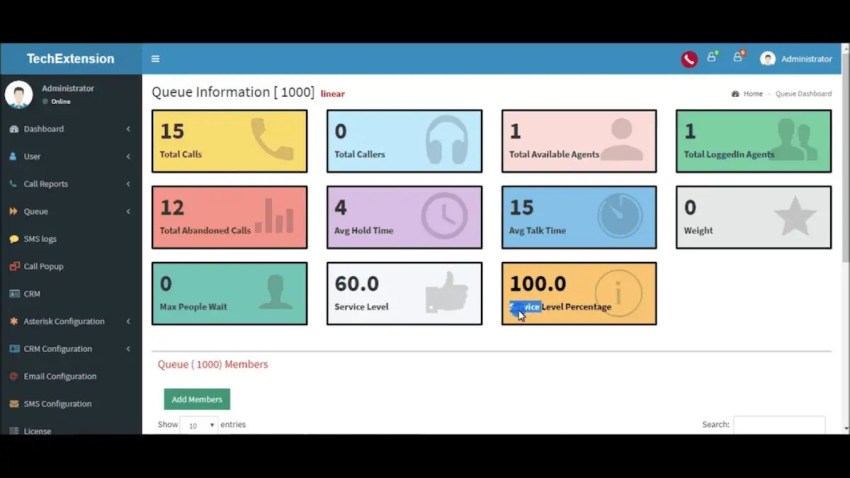The height and width of the screenshot is (478, 850).
Task: Open SMS logs from the sidebar
Action: click(x=70, y=239)
